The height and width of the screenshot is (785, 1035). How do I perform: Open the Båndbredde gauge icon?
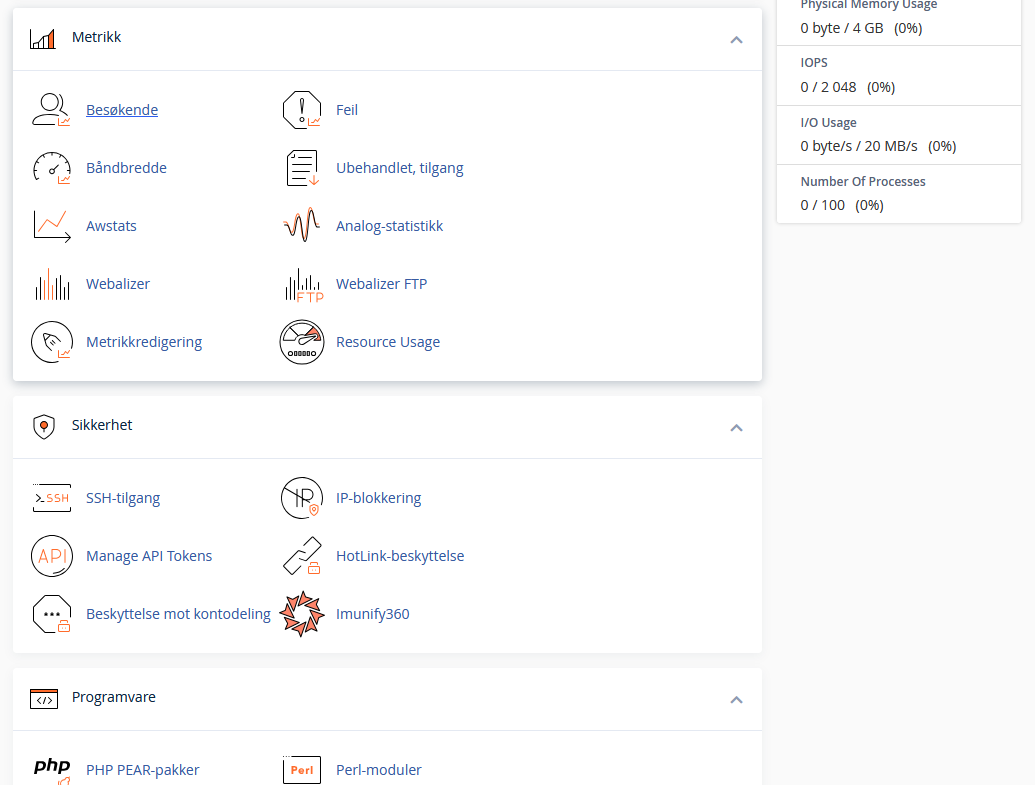[x=51, y=168]
